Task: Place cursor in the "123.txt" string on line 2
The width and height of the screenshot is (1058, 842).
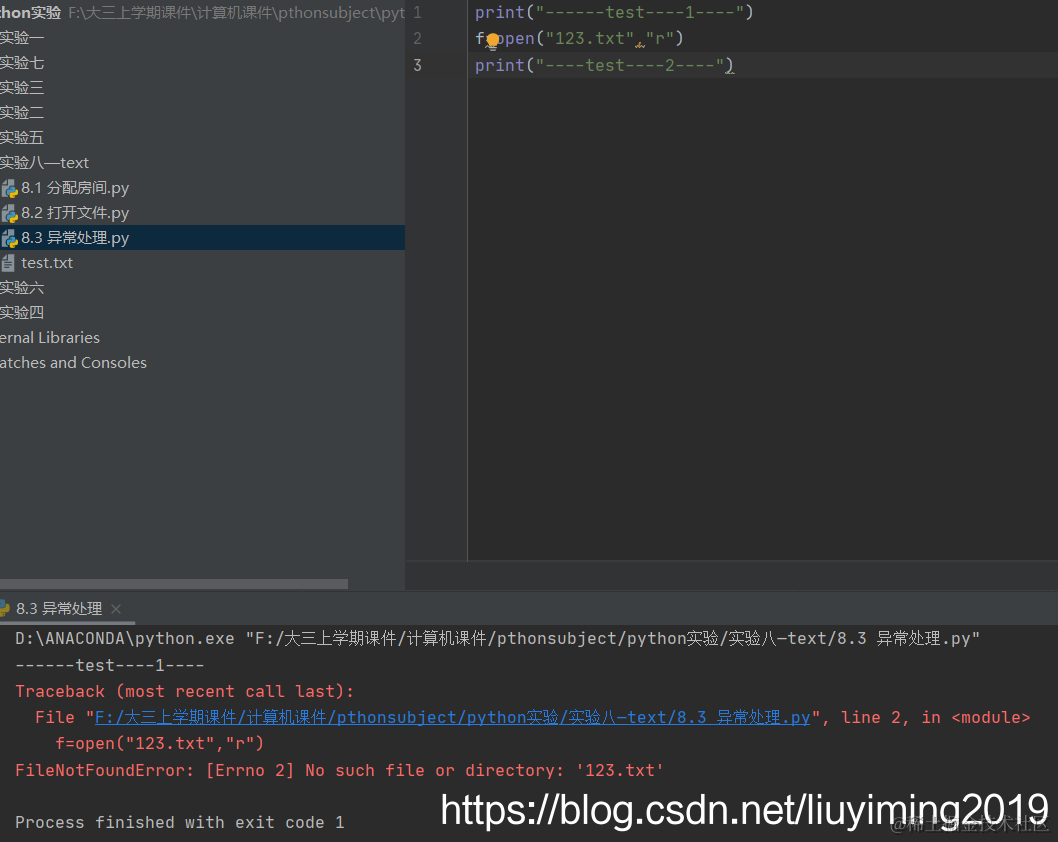Action: click(x=589, y=38)
